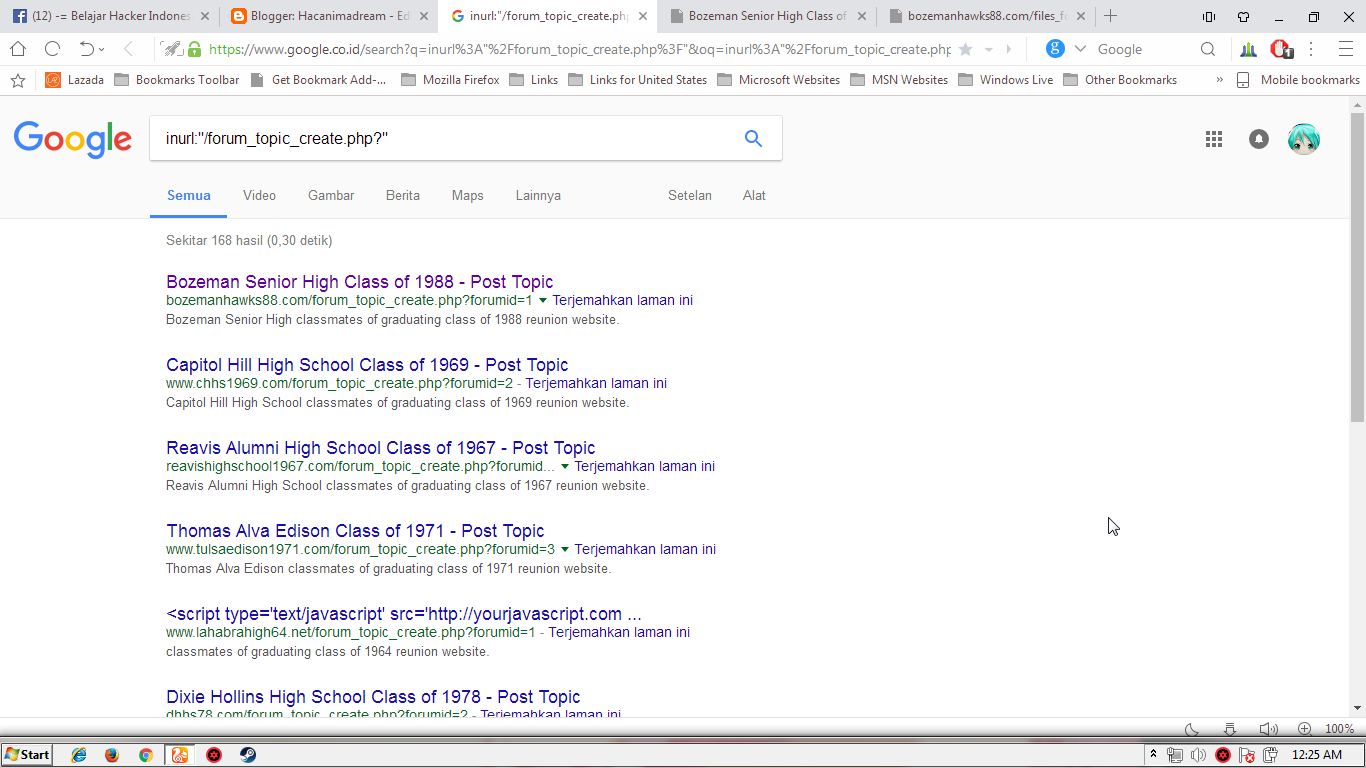
Task: Open the vertical dots extension menu
Action: point(1311,49)
